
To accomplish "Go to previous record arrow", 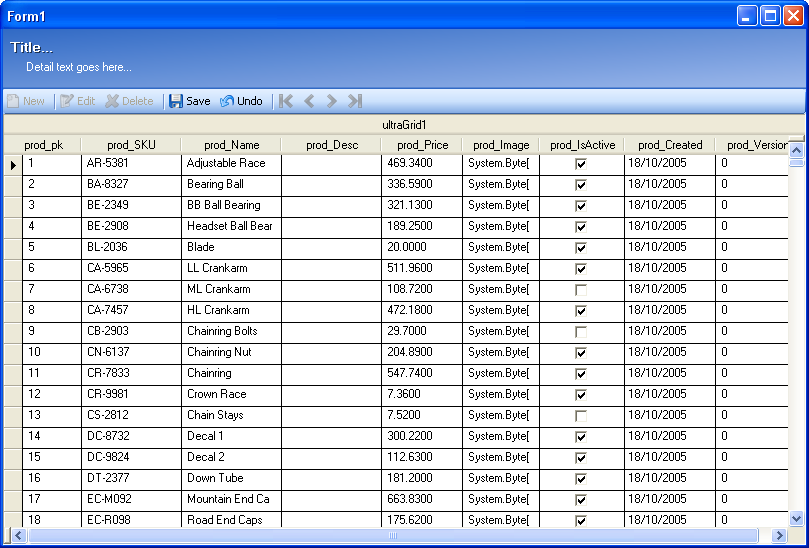I will (309, 101).
